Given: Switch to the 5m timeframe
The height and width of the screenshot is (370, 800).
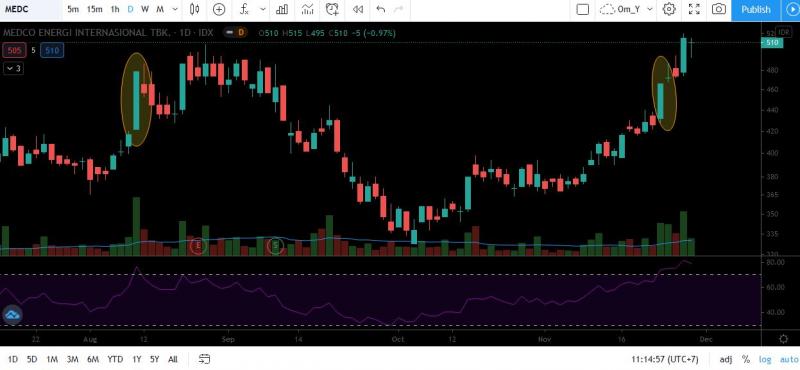Looking at the screenshot, I should click(x=73, y=9).
